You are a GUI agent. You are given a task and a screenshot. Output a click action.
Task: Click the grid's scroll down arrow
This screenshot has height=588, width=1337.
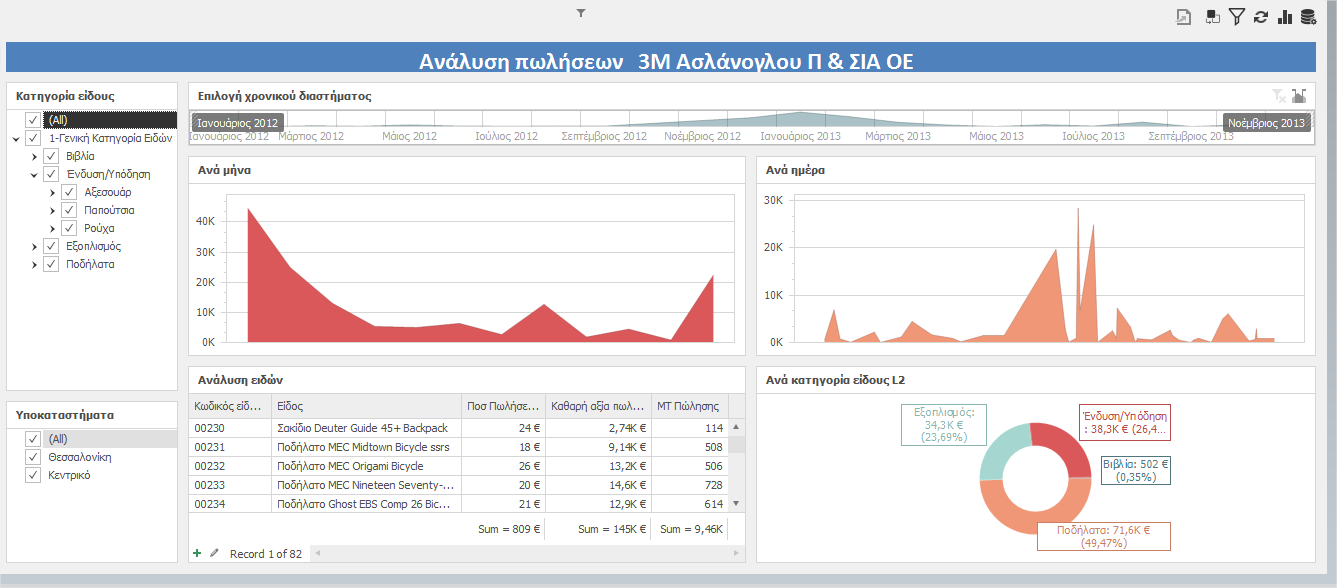737,503
